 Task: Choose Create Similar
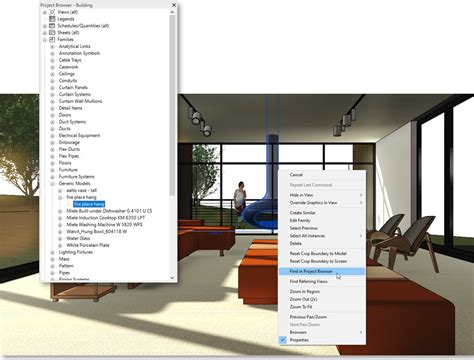click(x=322, y=212)
